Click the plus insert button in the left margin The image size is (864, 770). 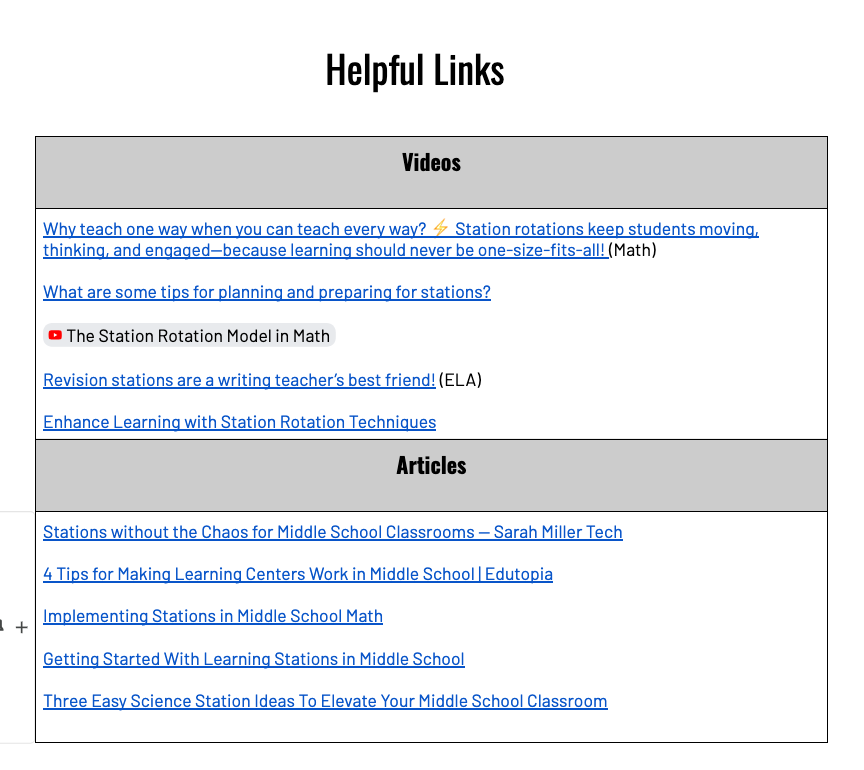tap(21, 628)
